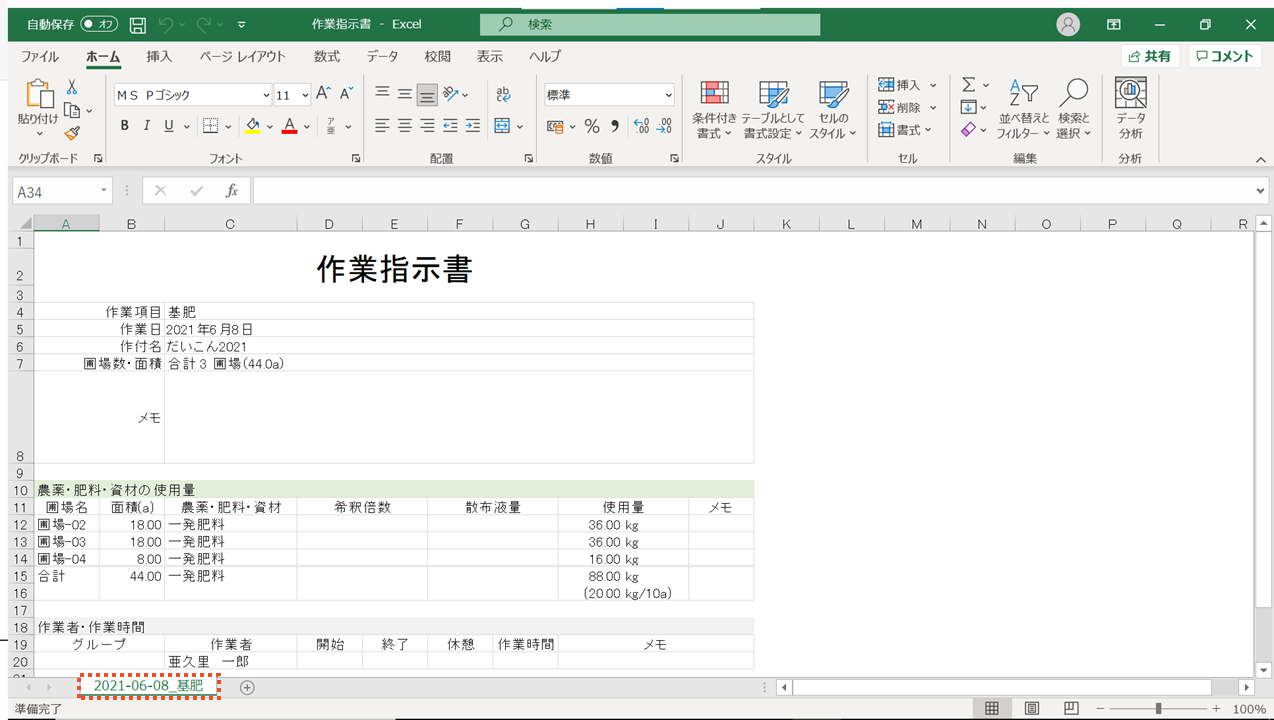Open the Data Analysis tool
The height and width of the screenshot is (720, 1274).
(1130, 109)
